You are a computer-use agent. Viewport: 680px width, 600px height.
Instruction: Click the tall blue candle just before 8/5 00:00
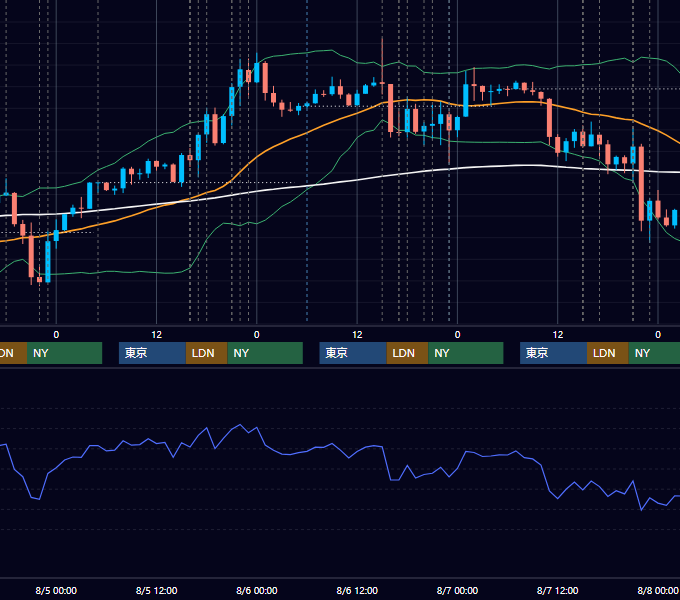click(48, 261)
